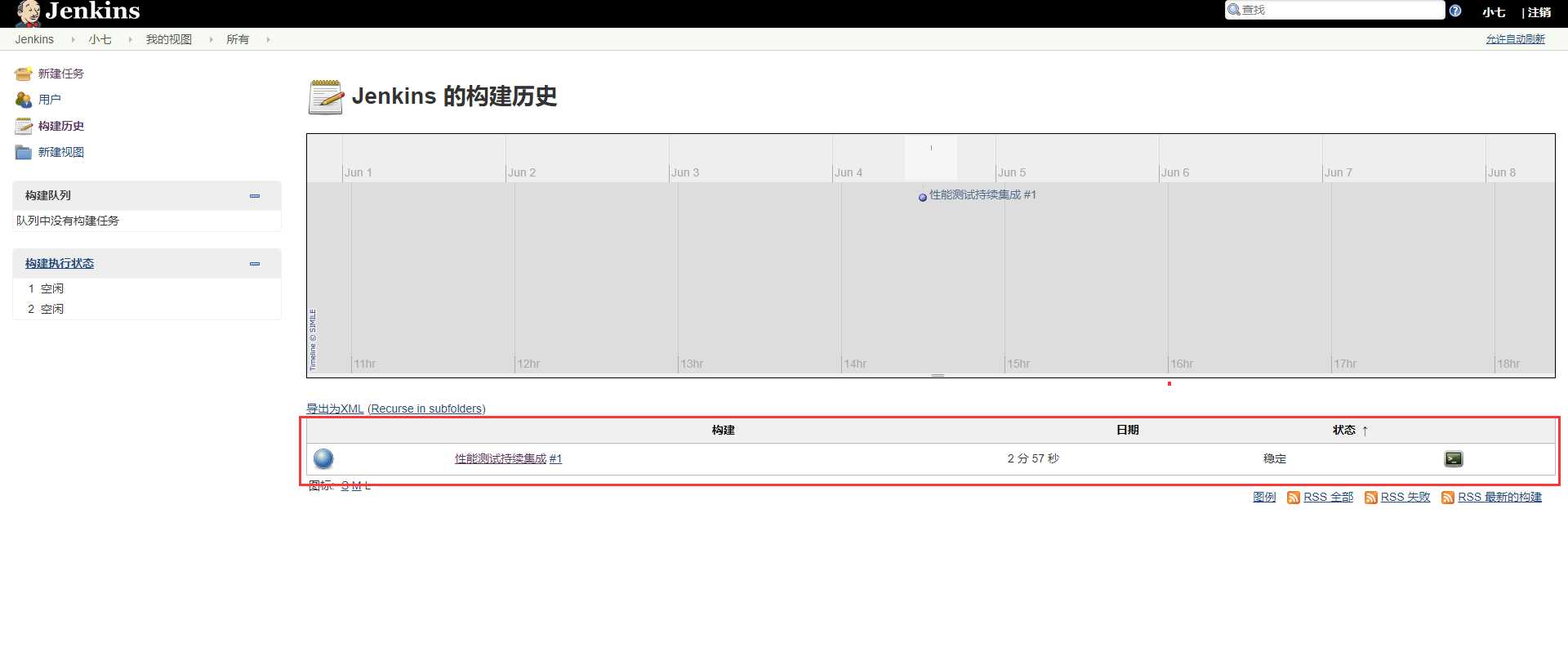Open 用户 sidebar link

50,100
